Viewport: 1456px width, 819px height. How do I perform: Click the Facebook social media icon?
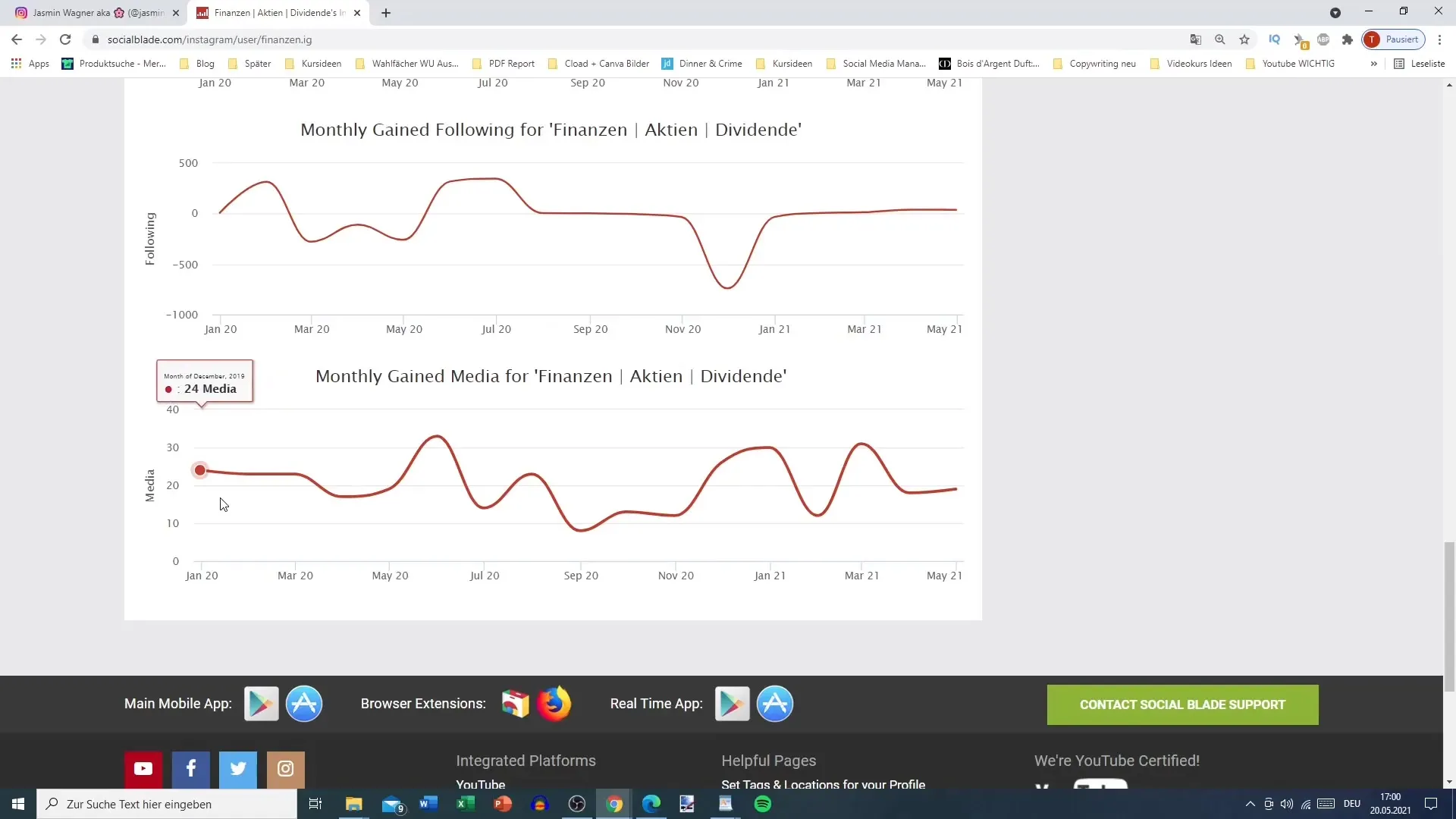(190, 768)
